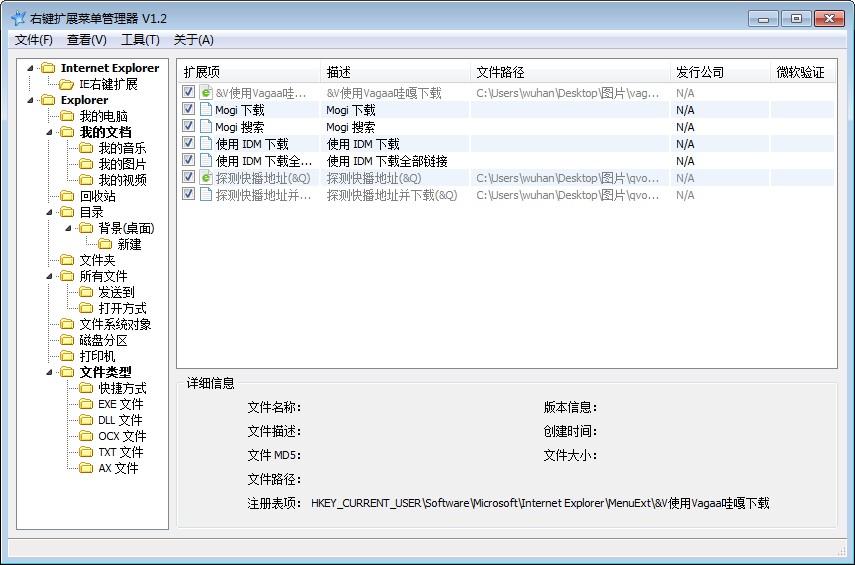Select the 探测快播地址并下载 list row
This screenshot has height=565, width=855.
point(391,195)
